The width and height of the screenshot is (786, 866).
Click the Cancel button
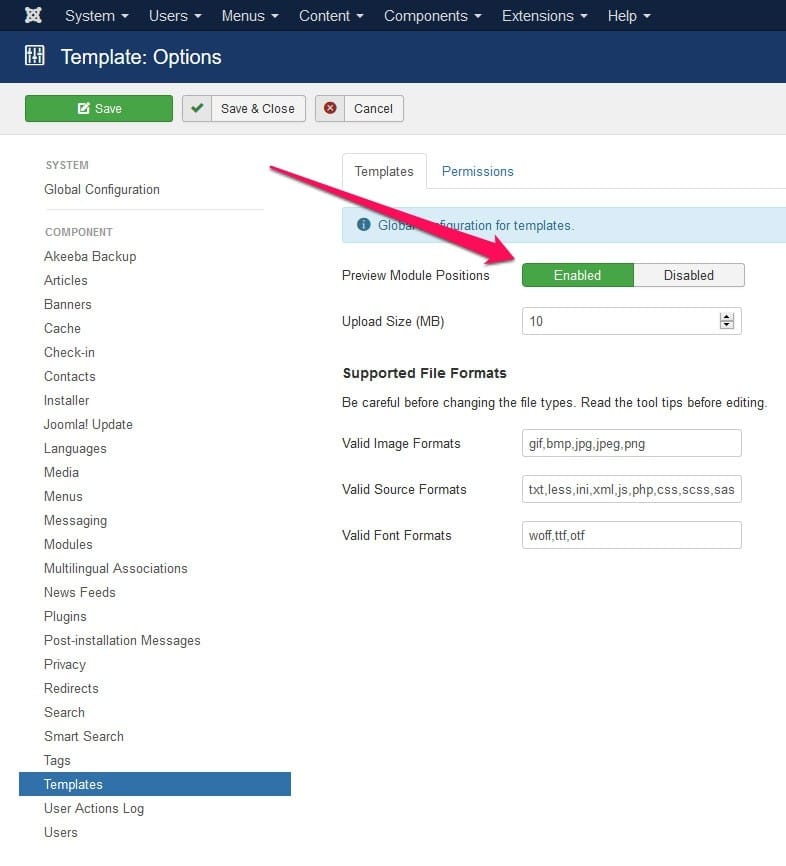[359, 108]
